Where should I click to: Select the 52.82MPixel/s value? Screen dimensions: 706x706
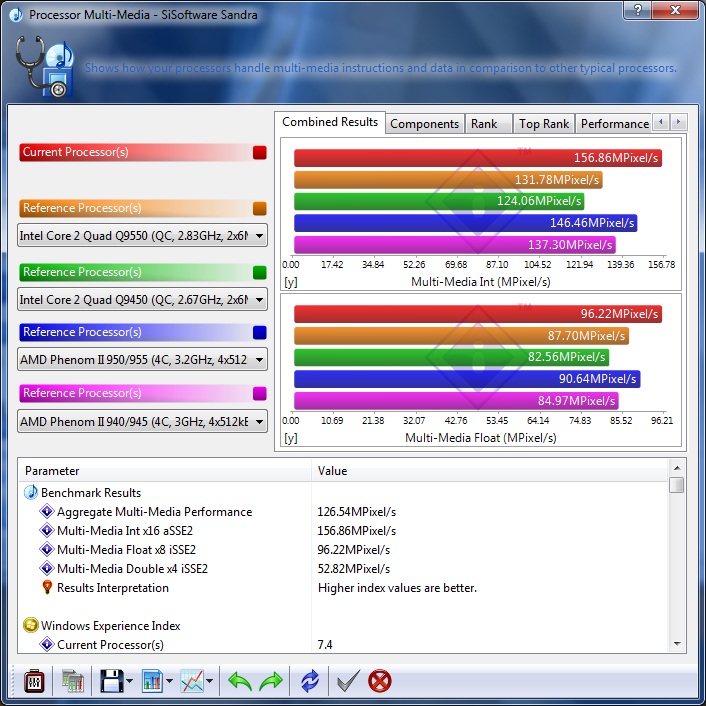tap(354, 568)
